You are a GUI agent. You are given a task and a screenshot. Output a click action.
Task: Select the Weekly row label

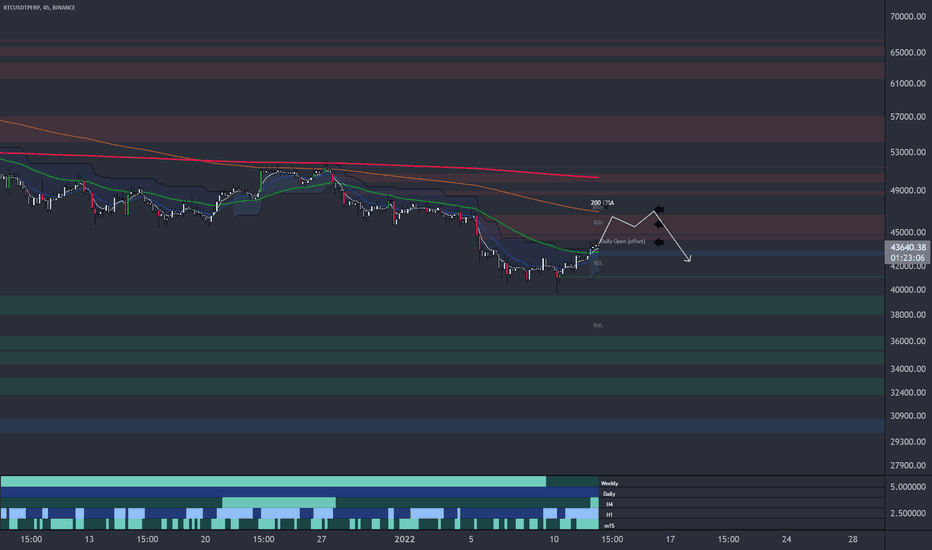pyautogui.click(x=609, y=483)
